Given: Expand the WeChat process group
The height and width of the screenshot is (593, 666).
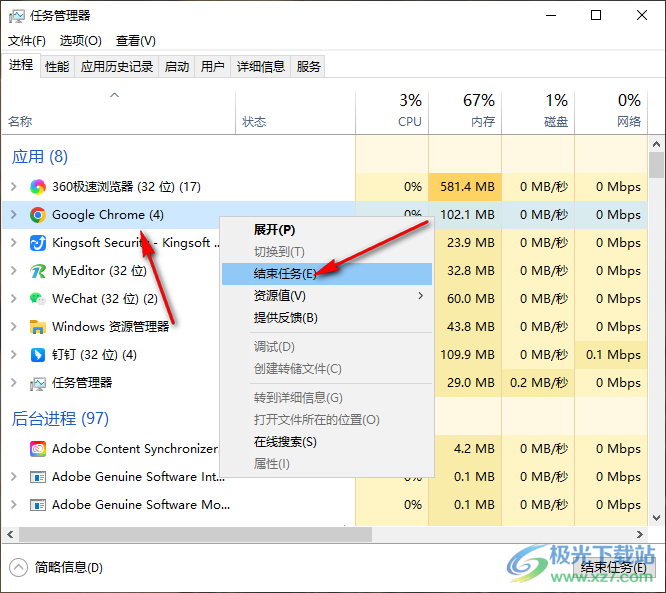Looking at the screenshot, I should pyautogui.click(x=14, y=299).
